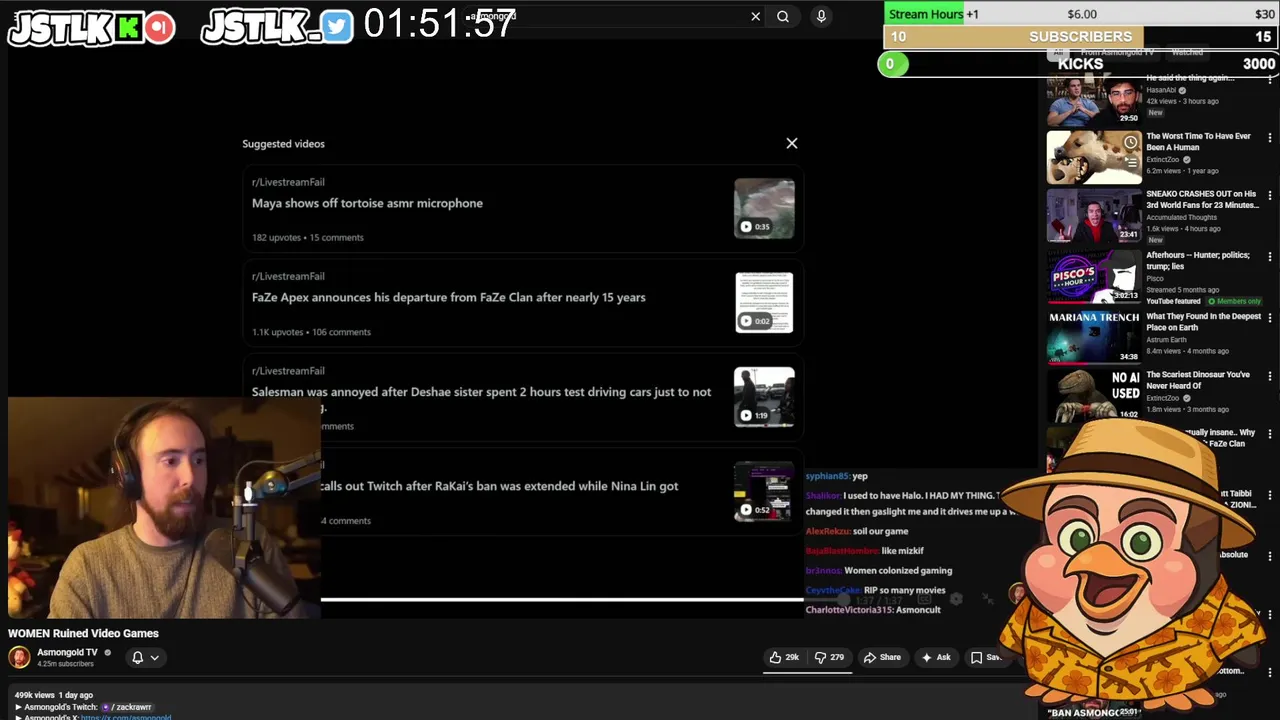Open sidebar video The Scariest Dinosaur You've Never Heard Of
This screenshot has height=720, width=1280.
1197,379
